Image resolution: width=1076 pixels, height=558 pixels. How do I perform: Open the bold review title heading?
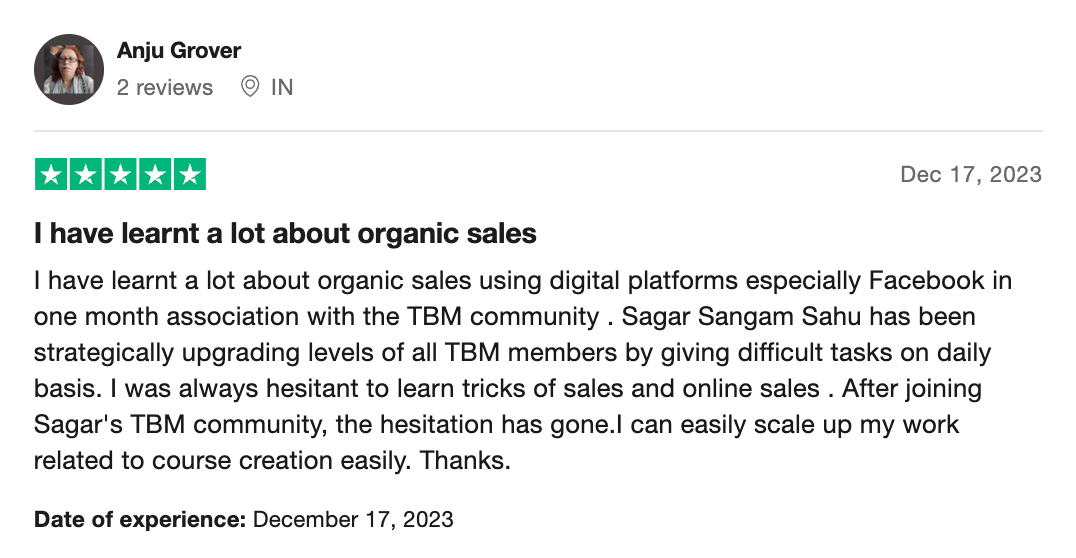click(285, 234)
